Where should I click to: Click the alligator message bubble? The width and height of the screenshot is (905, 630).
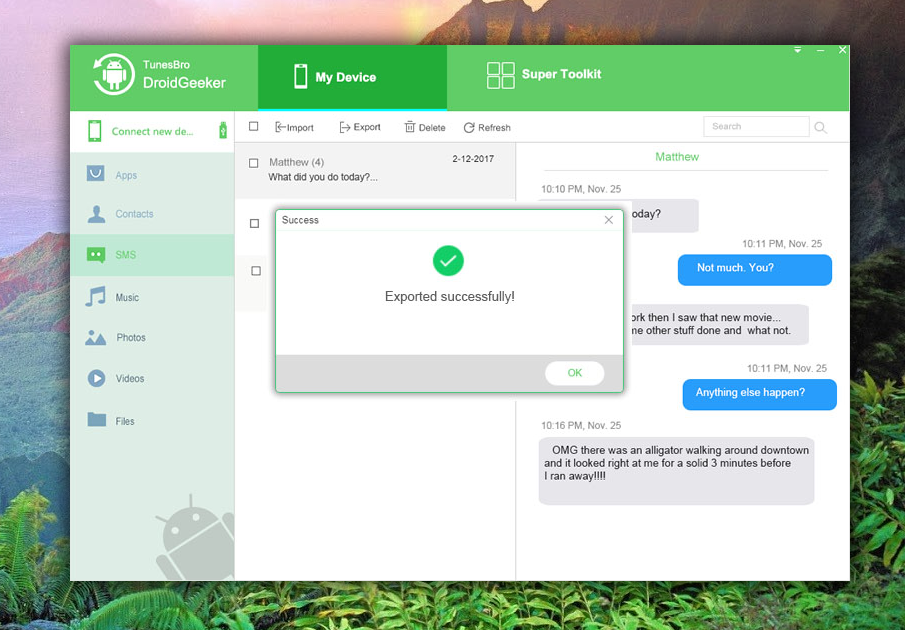tap(676, 471)
